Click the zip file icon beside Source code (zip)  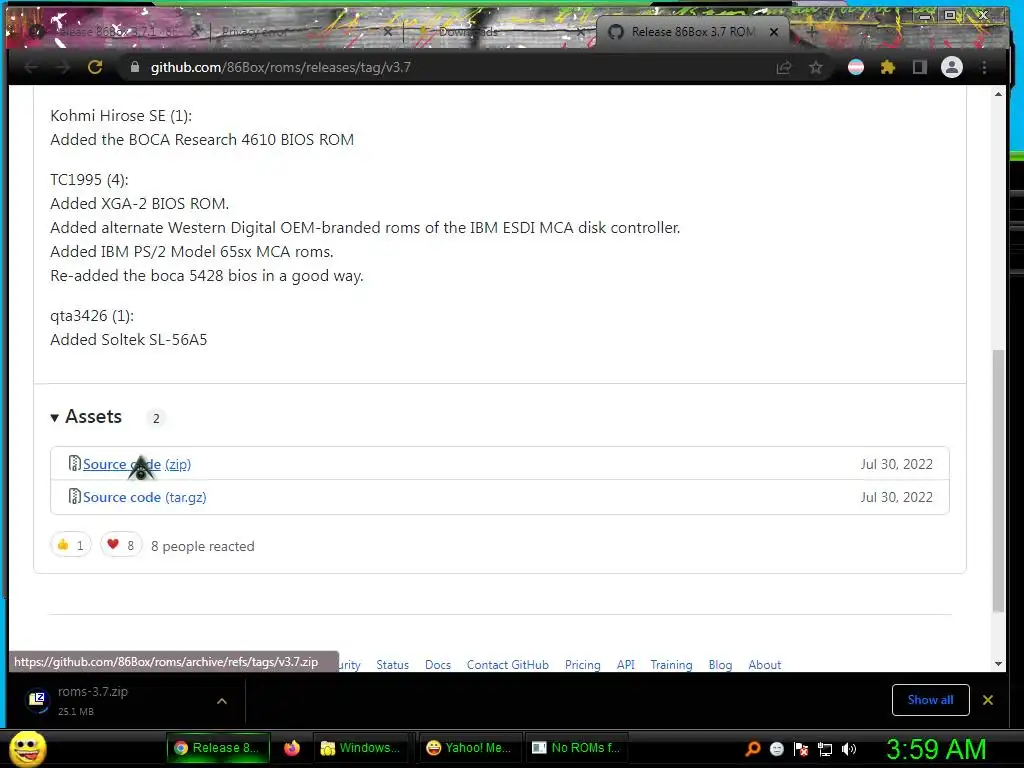(x=74, y=464)
